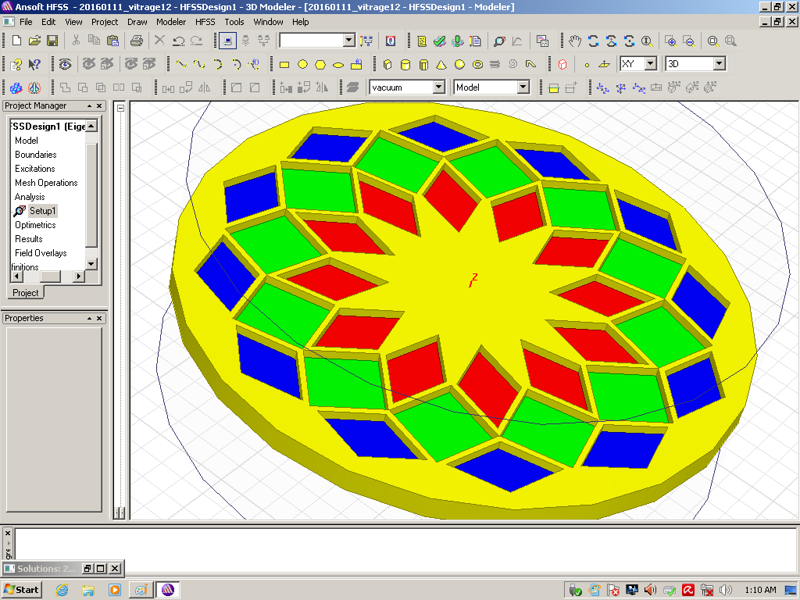
Task: Click the Draw line tool
Action: (x=181, y=64)
